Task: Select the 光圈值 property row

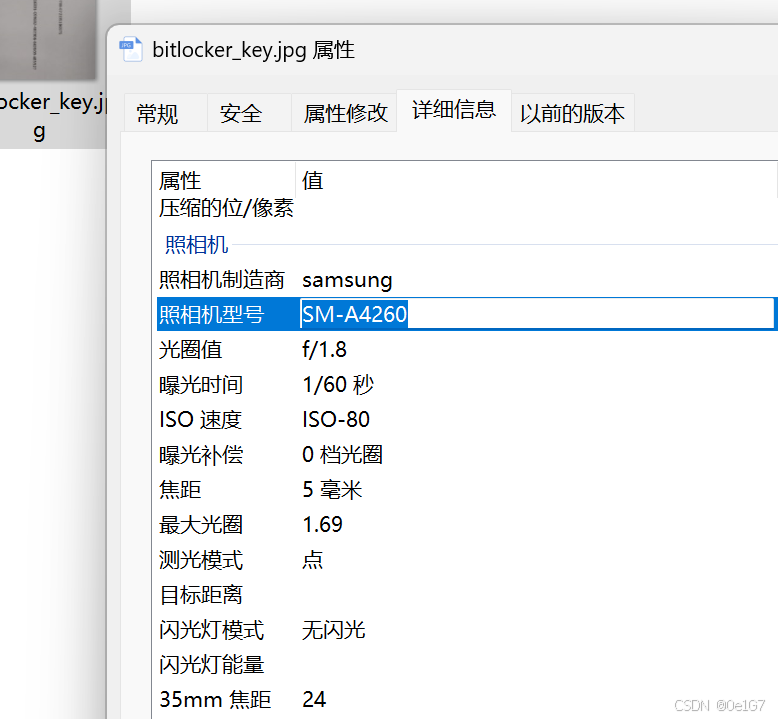Action: [466, 349]
